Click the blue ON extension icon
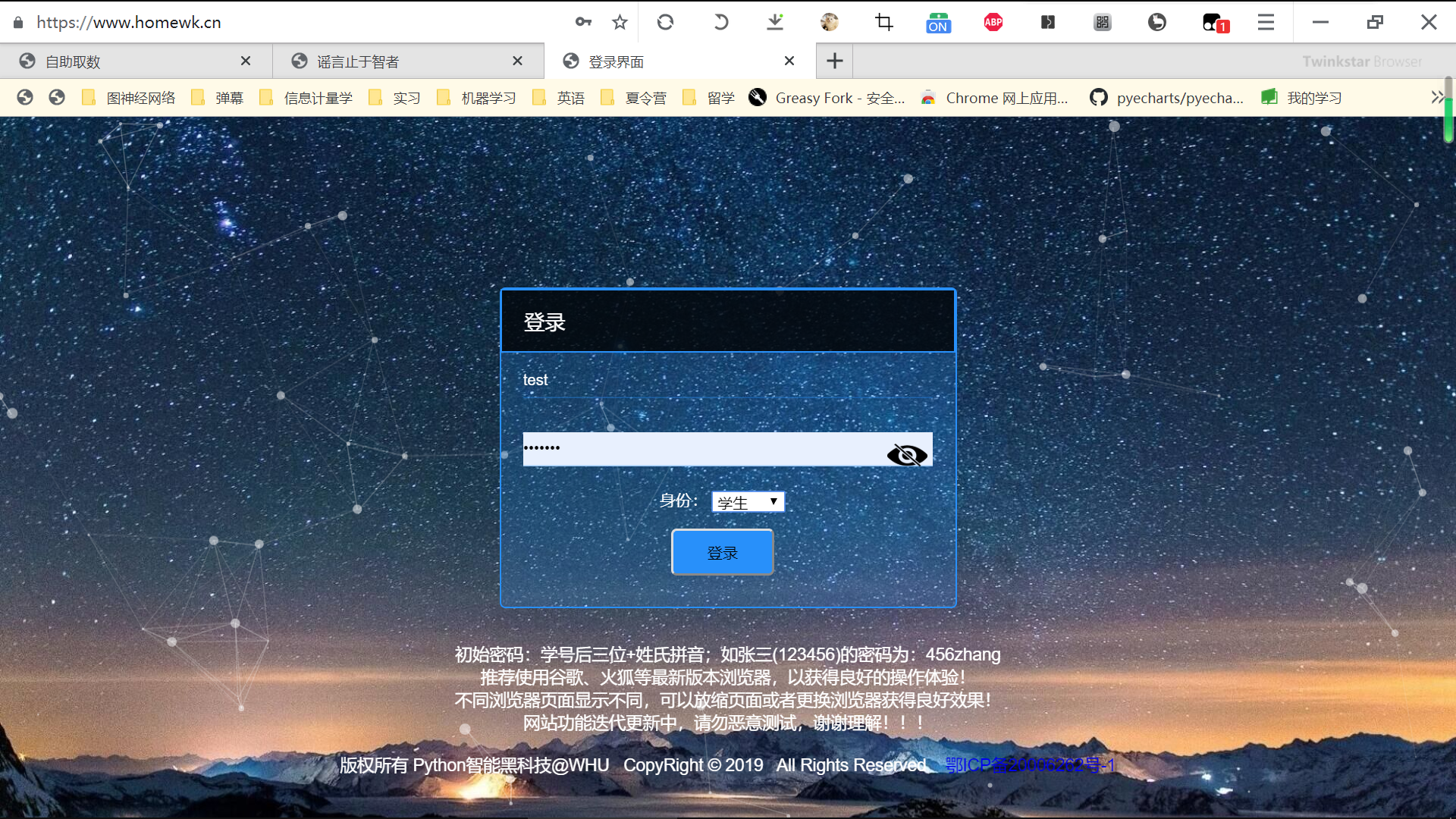This screenshot has height=819, width=1456. [x=938, y=23]
